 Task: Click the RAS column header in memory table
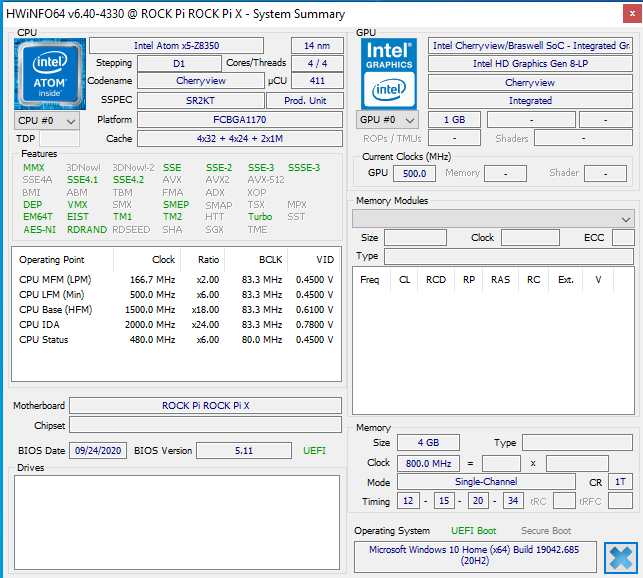pyautogui.click(x=500, y=280)
